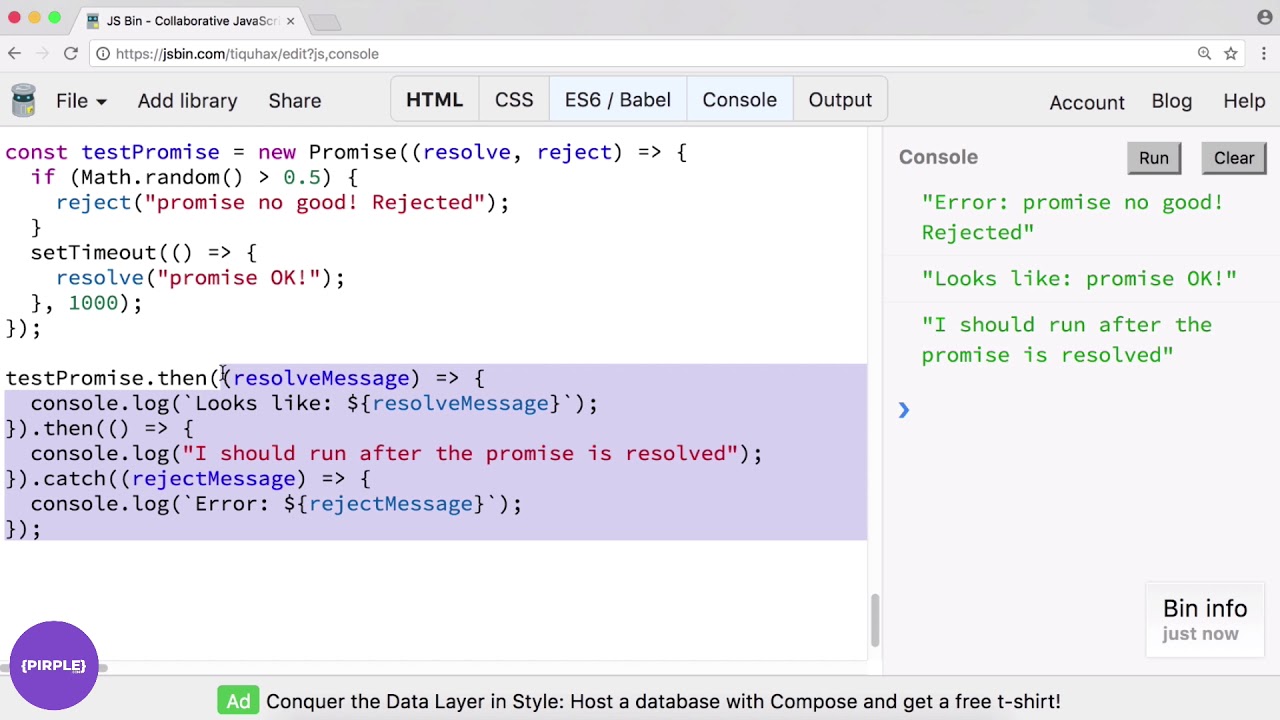Go back with the browser back arrow
This screenshot has height=720, width=1280.
coord(14,54)
